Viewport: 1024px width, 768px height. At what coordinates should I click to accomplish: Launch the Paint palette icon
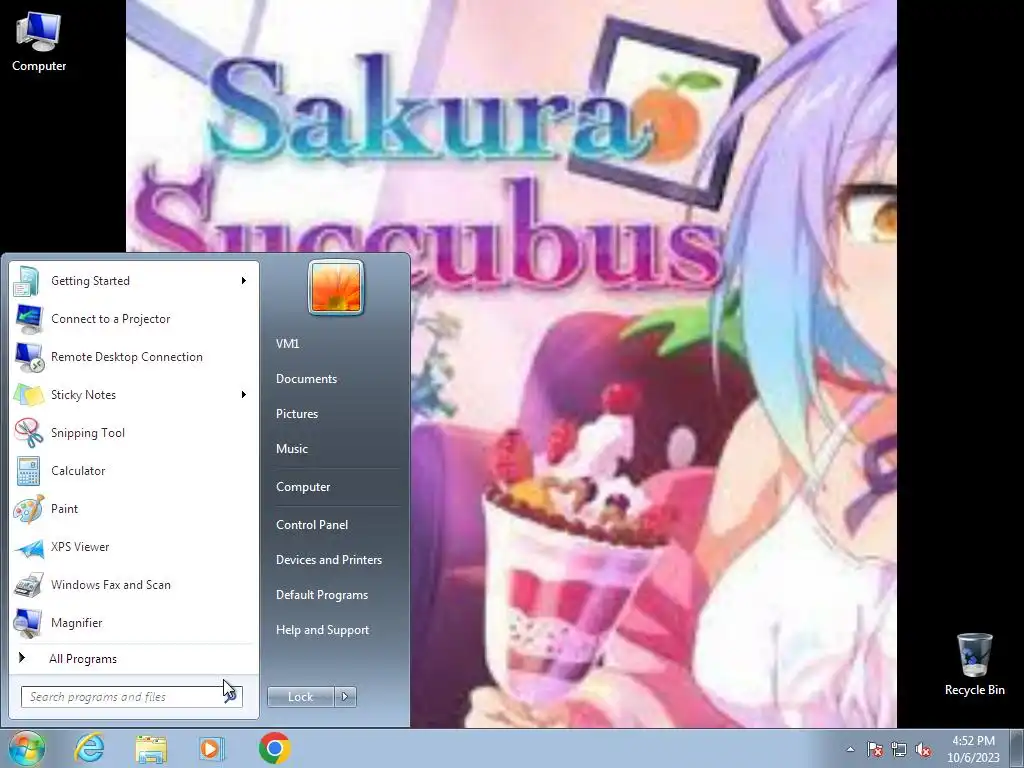click(x=28, y=509)
